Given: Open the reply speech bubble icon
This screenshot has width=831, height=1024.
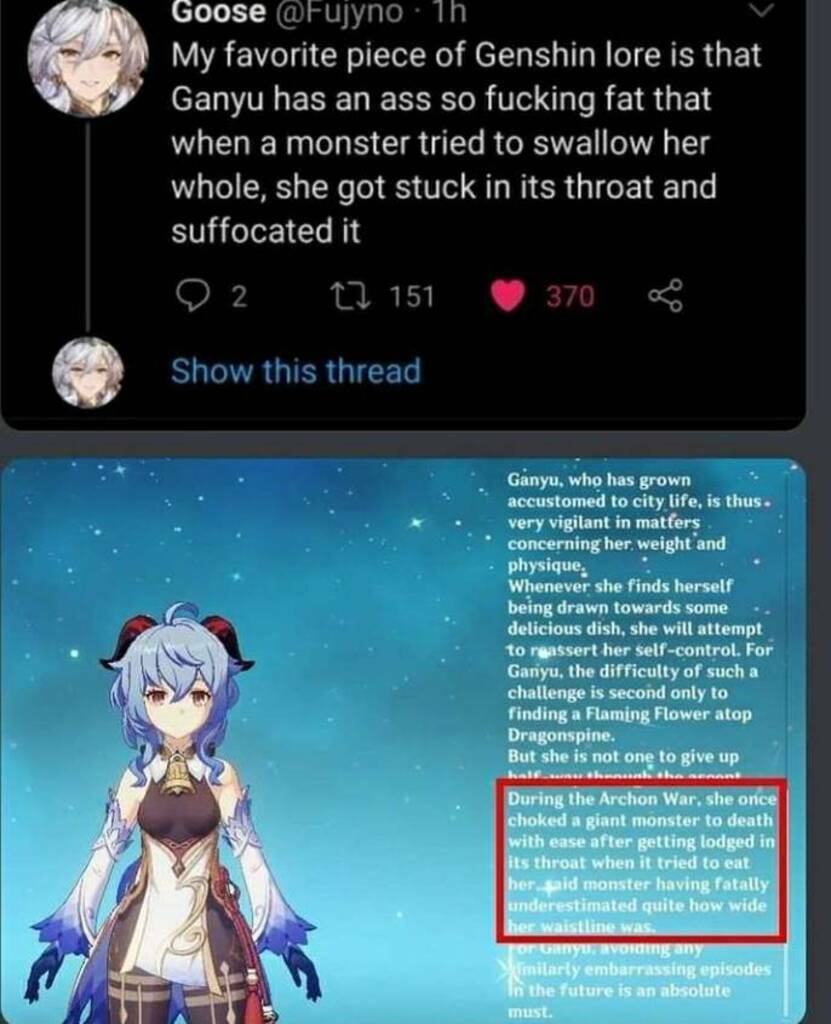Looking at the screenshot, I should (x=191, y=296).
